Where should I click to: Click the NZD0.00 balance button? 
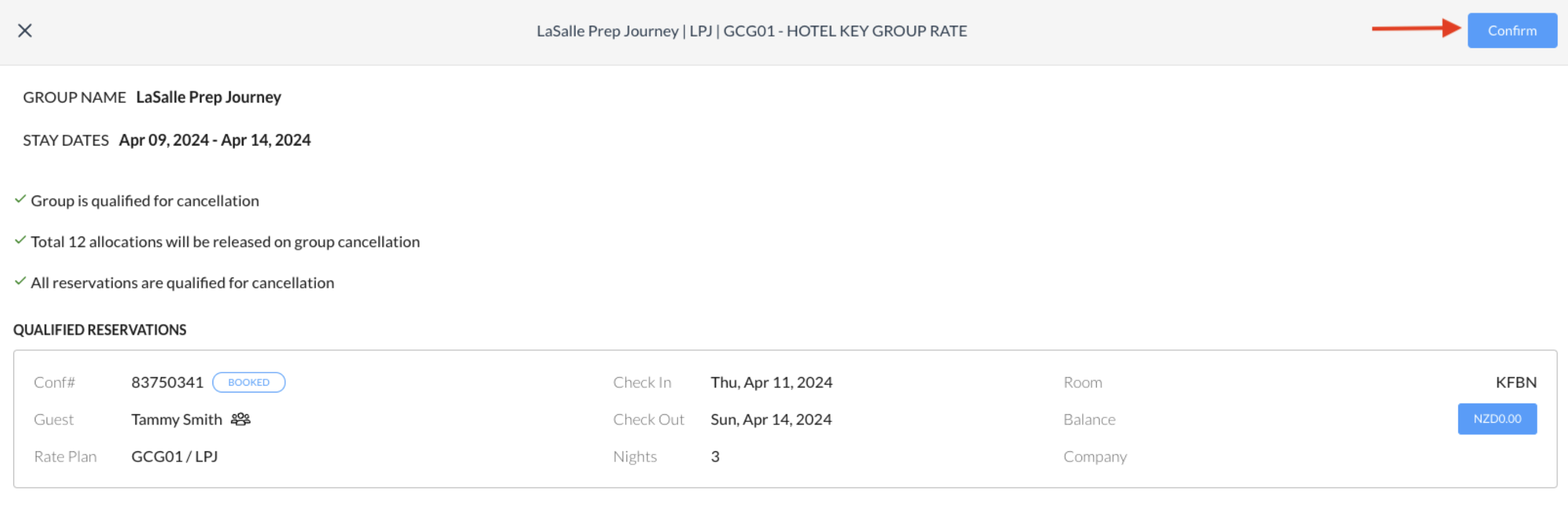(1496, 419)
